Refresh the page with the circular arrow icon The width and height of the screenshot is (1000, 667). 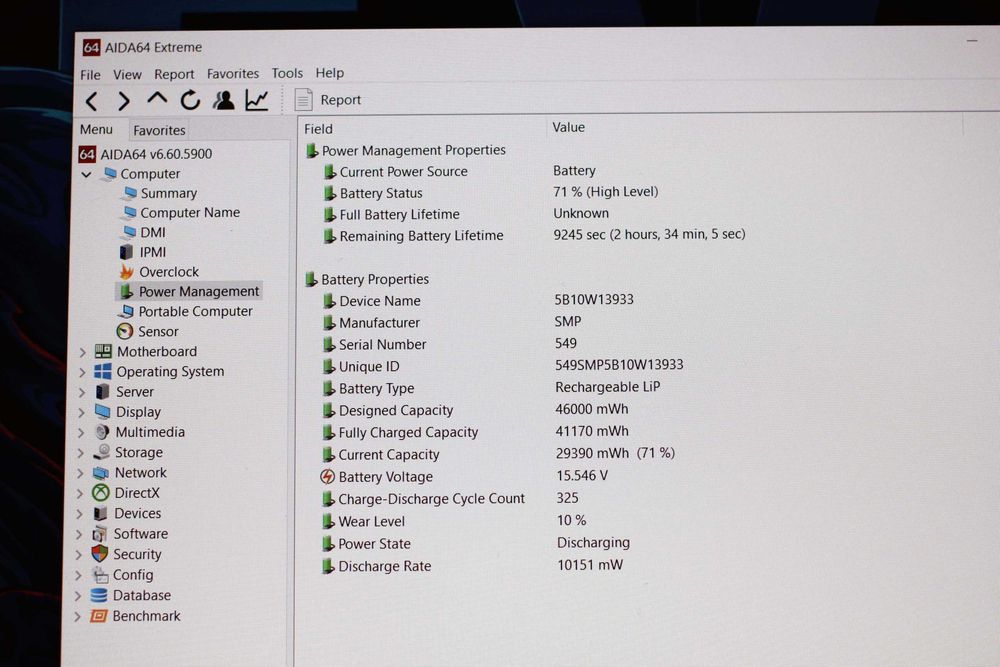(x=190, y=100)
